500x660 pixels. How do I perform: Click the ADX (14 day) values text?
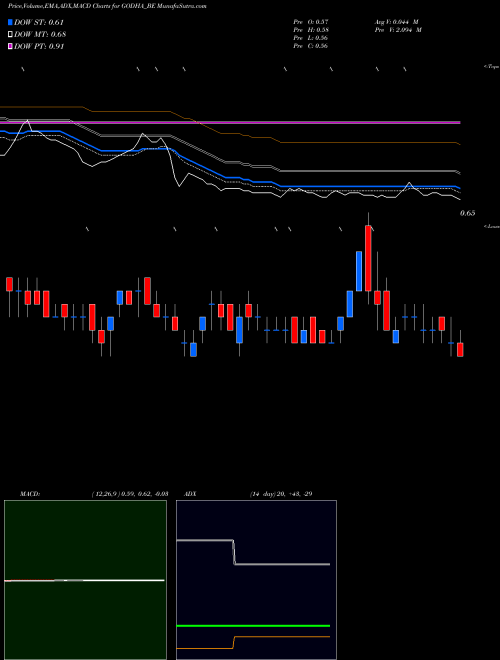(281, 494)
